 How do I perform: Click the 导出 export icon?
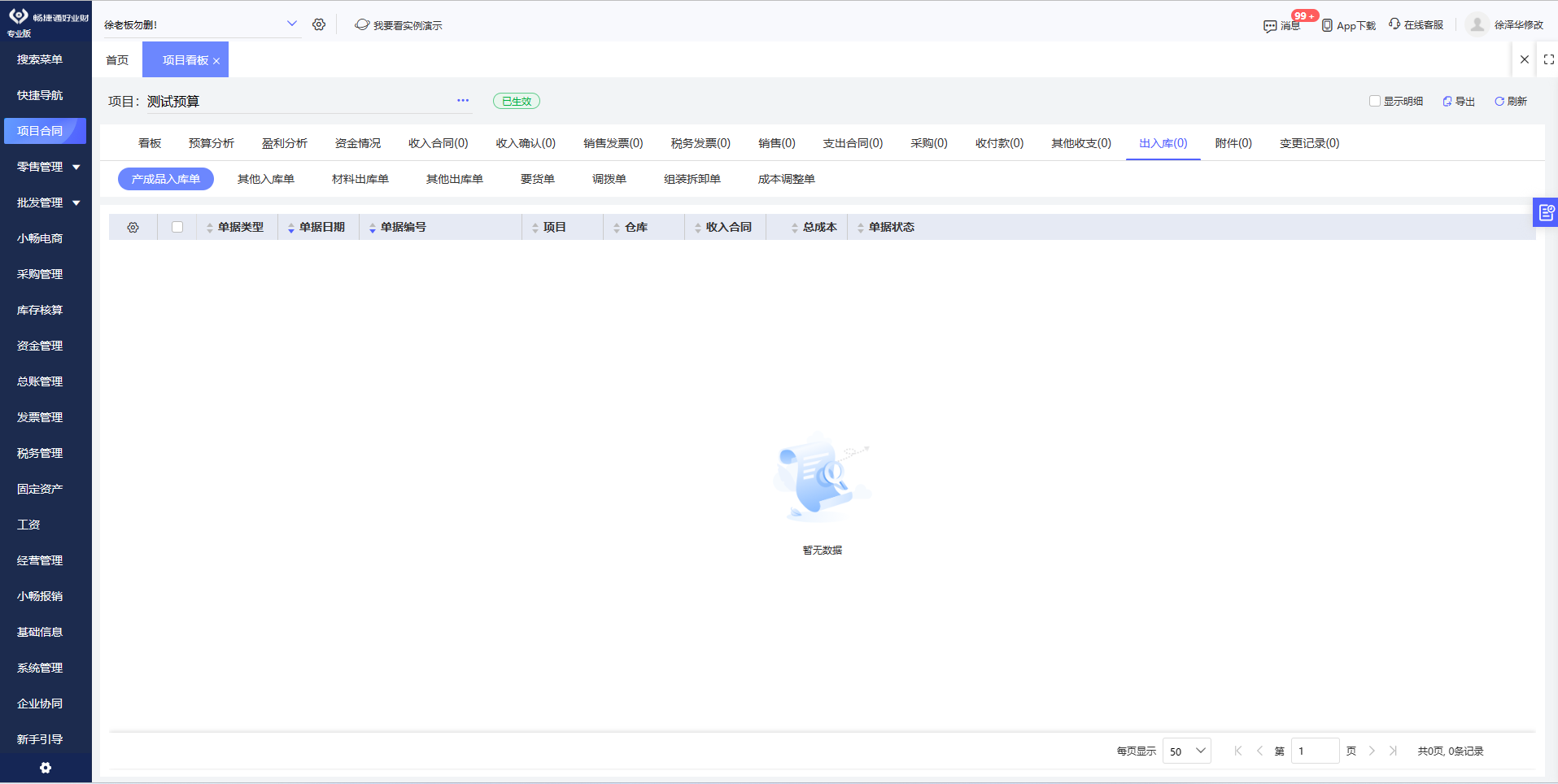pyautogui.click(x=1447, y=101)
